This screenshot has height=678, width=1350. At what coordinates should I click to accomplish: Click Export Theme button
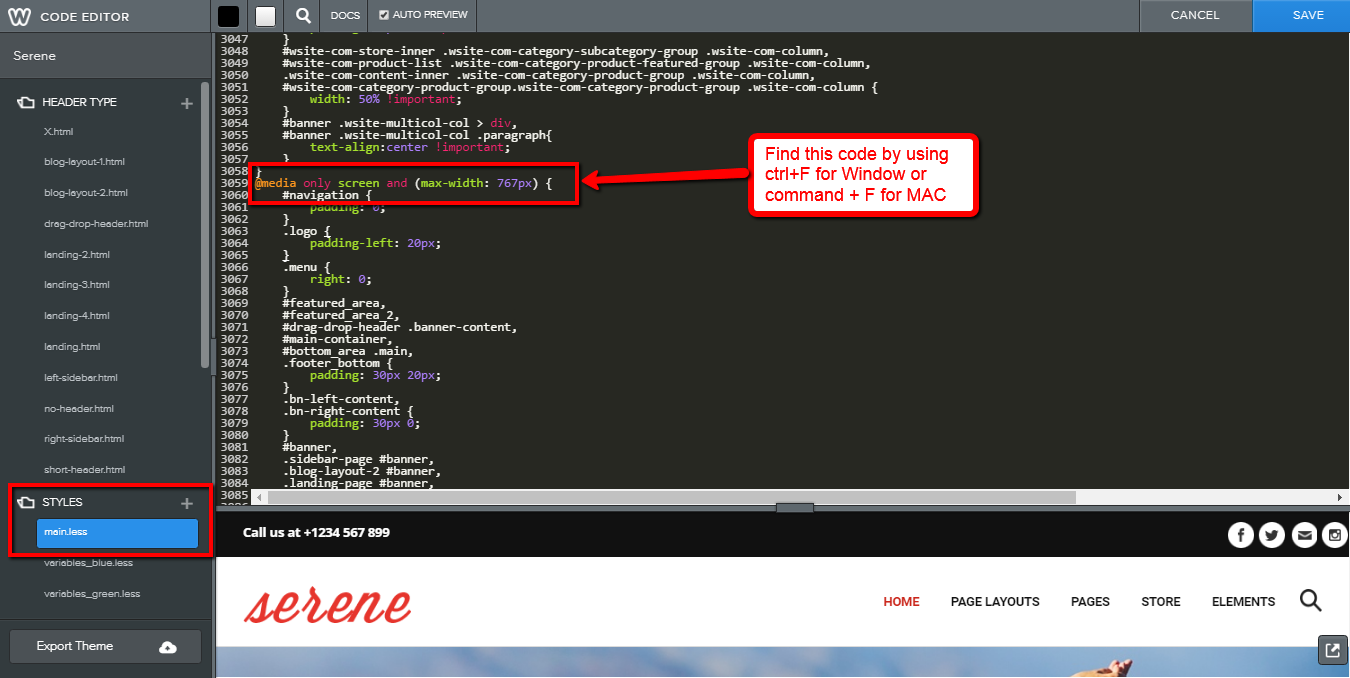pyautogui.click(x=105, y=646)
